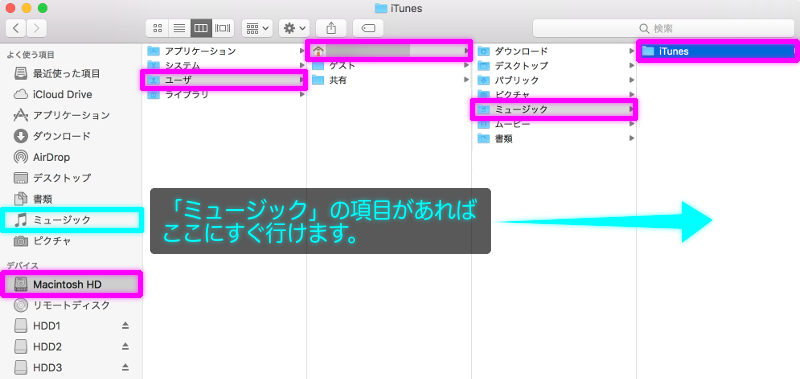Image resolution: width=800 pixels, height=379 pixels.
Task: Open デスクトップ in the sidebar
Action: [71, 178]
